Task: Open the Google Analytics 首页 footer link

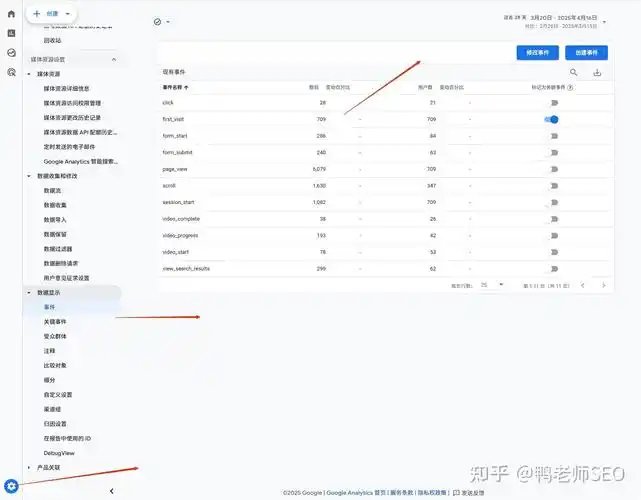Action: [x=356, y=493]
